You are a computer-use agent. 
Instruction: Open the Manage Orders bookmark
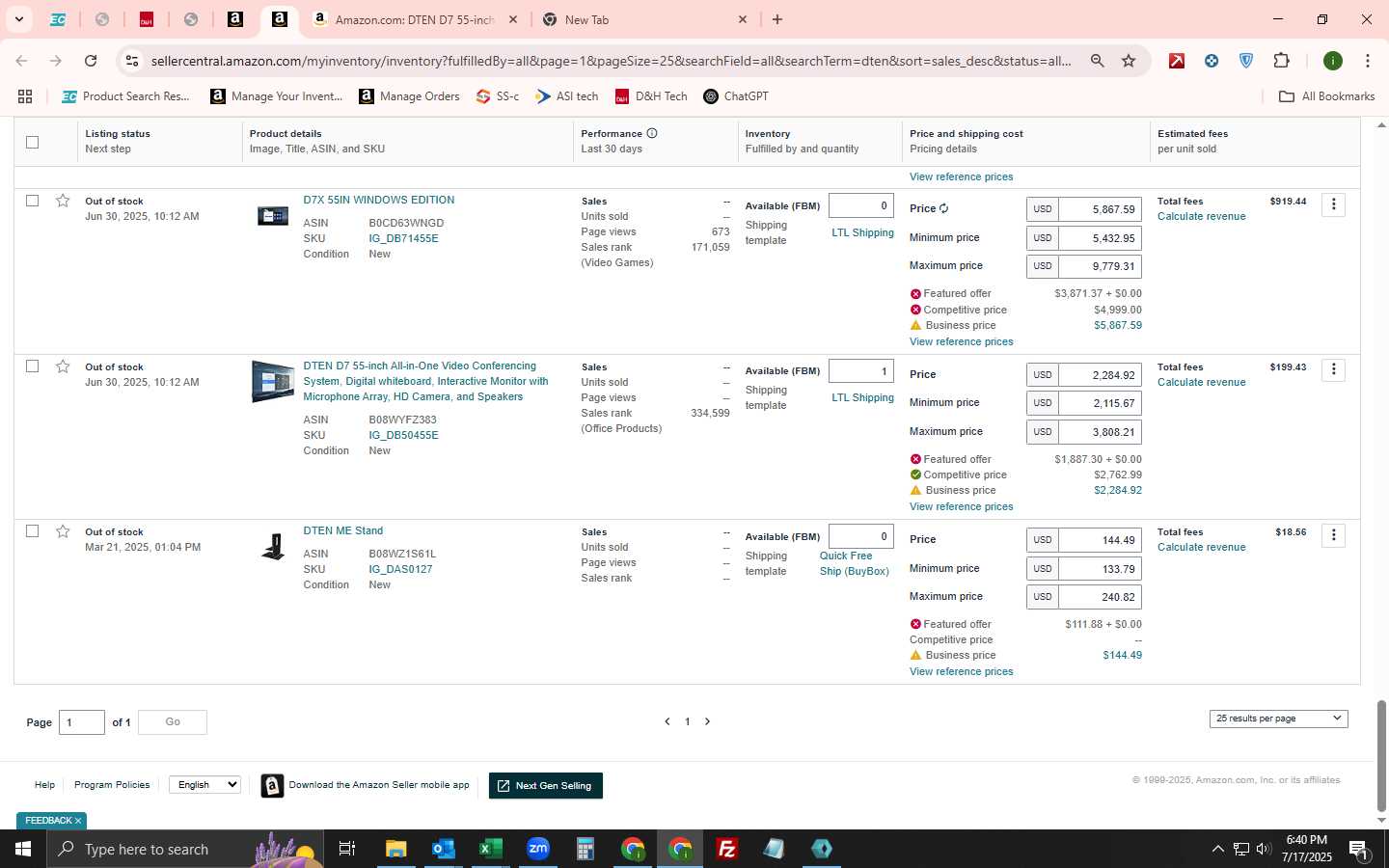pos(409,96)
